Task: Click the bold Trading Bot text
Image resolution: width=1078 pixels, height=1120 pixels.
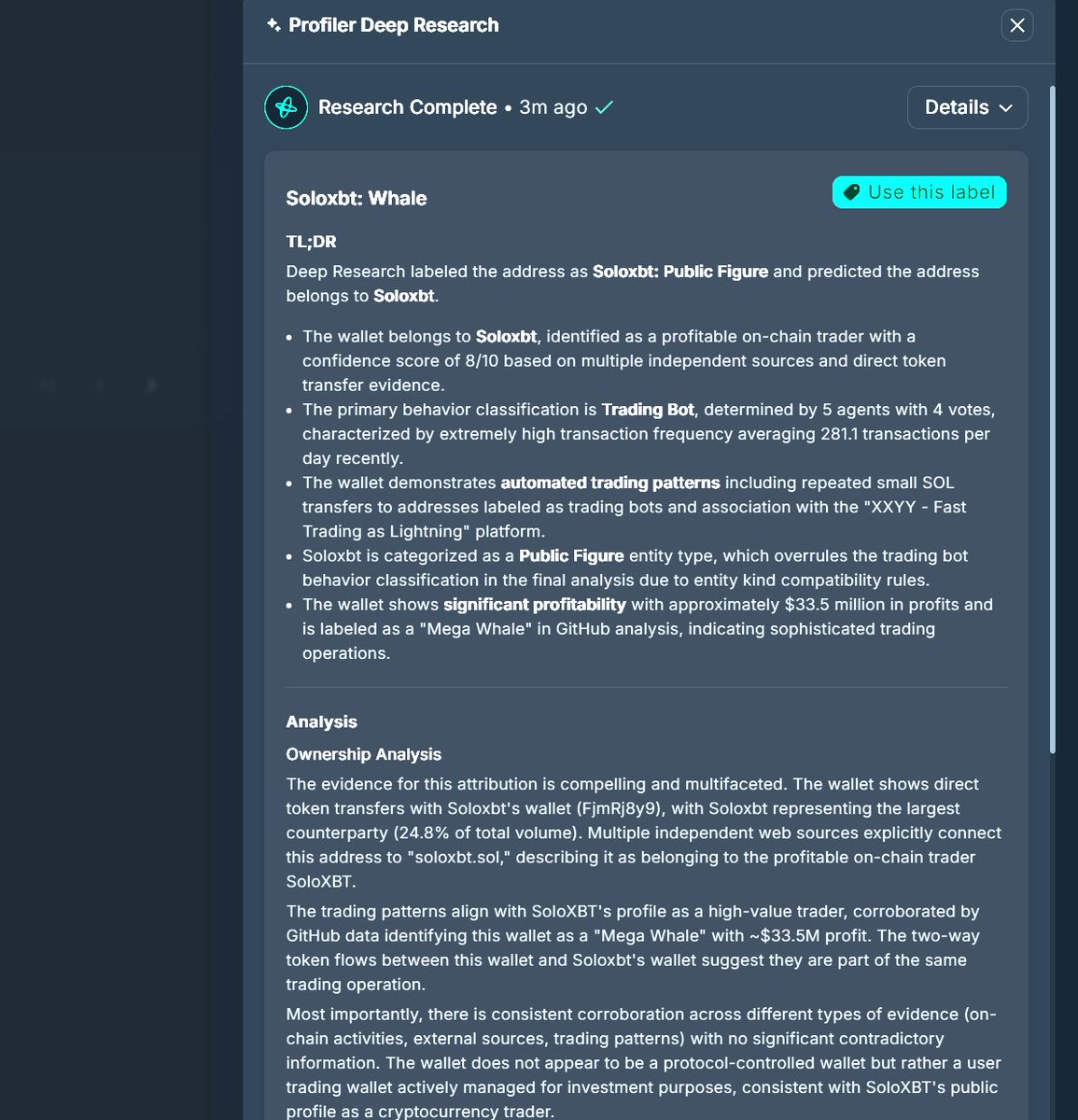Action: [648, 410]
